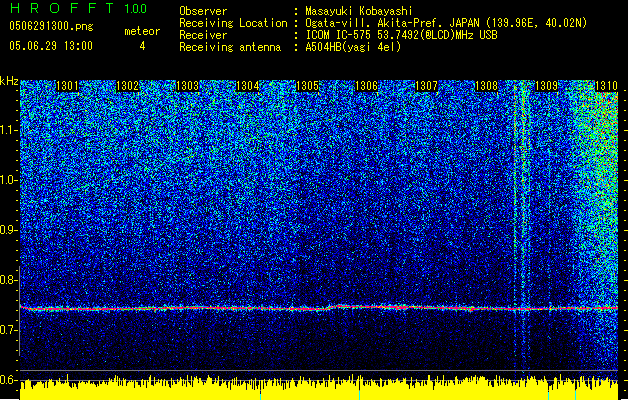629x400 pixels.
Task: Click the 0.7 kHz axis label
Action: click(9, 330)
